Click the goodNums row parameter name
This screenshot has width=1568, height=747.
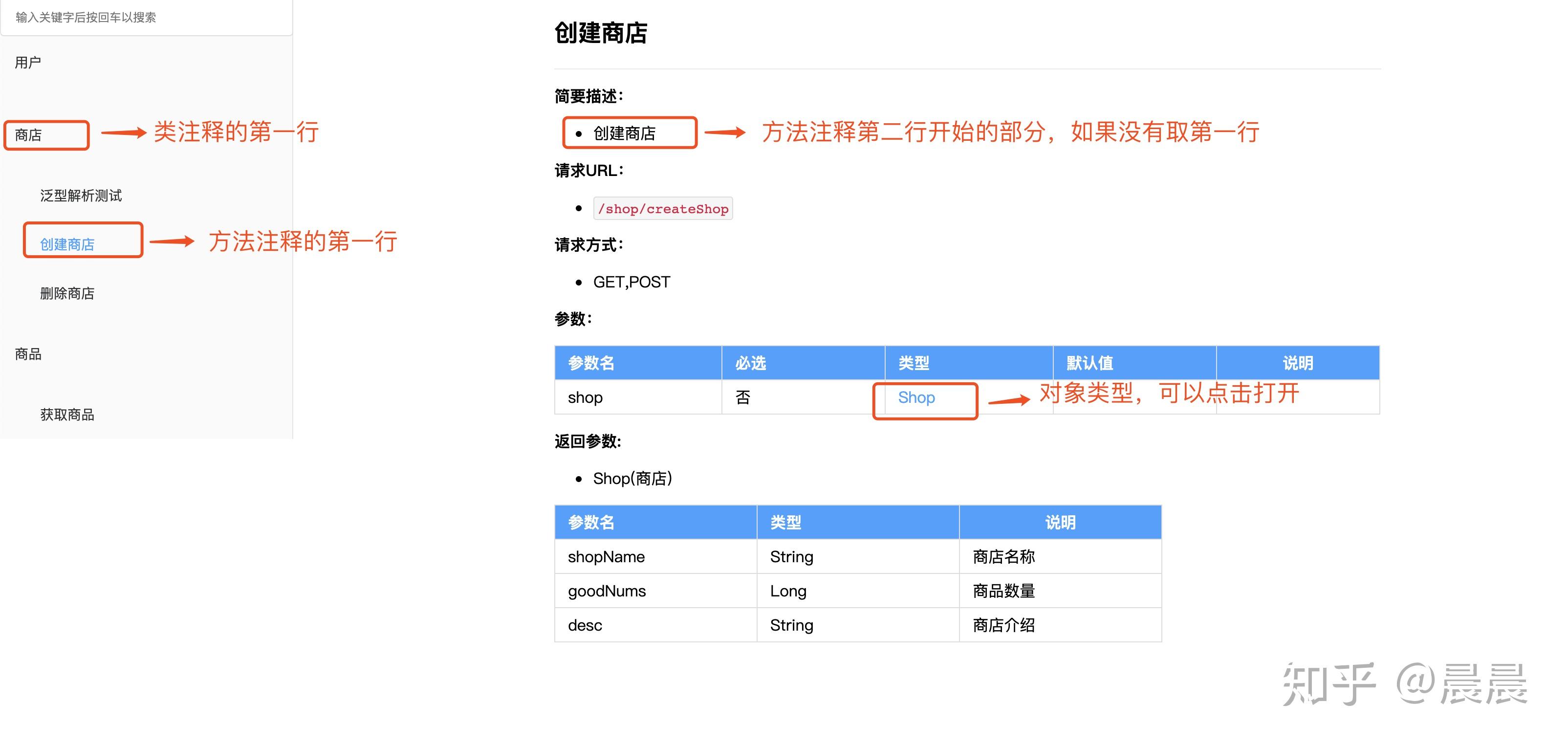coord(607,591)
